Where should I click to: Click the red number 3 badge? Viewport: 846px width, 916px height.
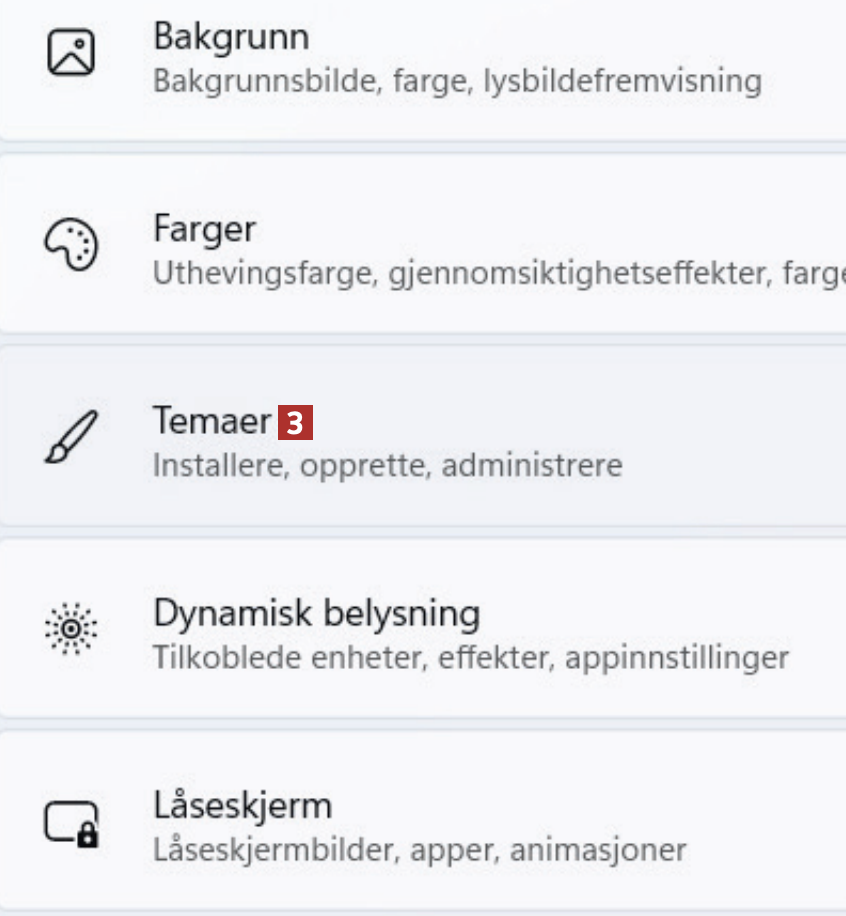point(294,423)
